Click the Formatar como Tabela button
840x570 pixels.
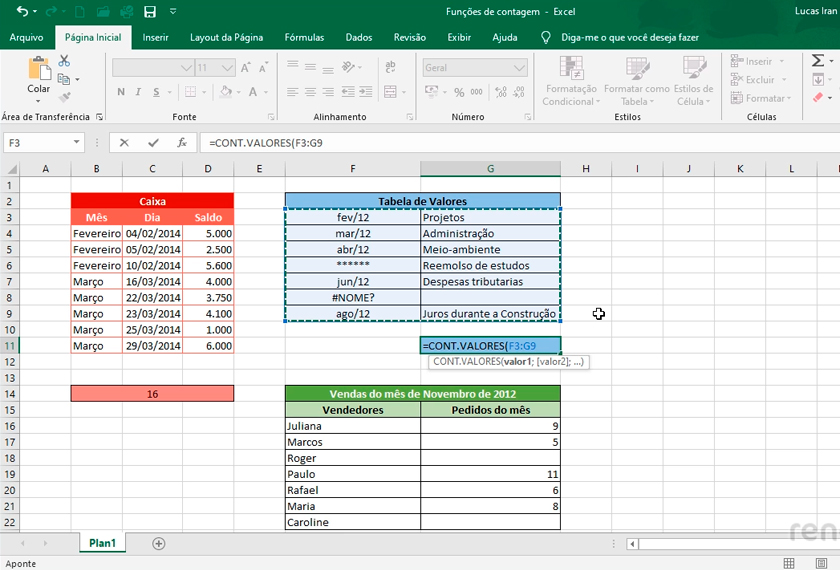(x=634, y=81)
